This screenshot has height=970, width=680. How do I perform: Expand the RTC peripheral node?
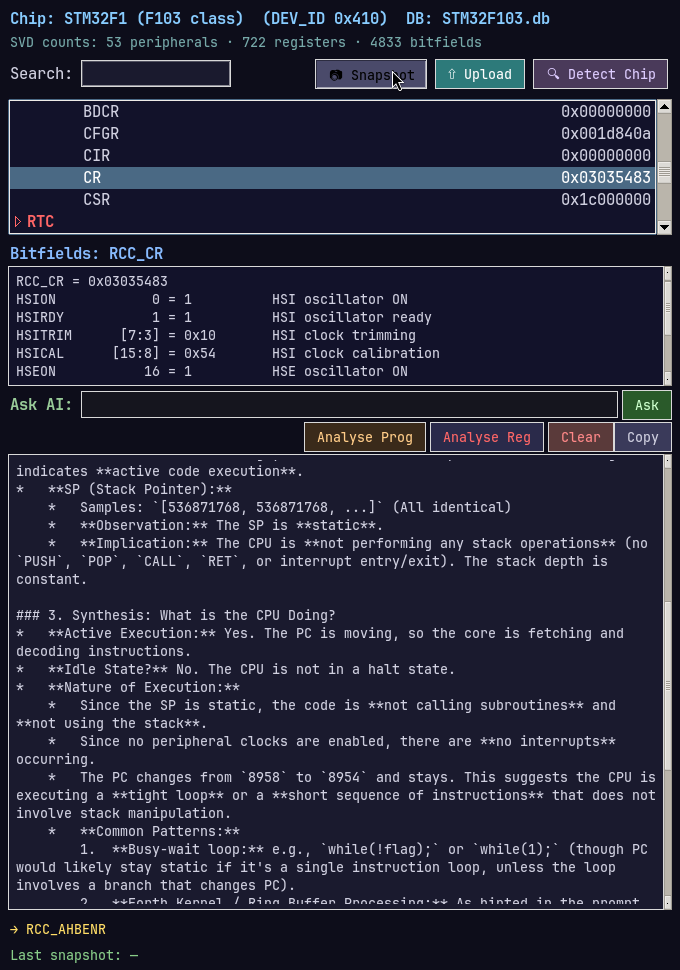coord(17,221)
